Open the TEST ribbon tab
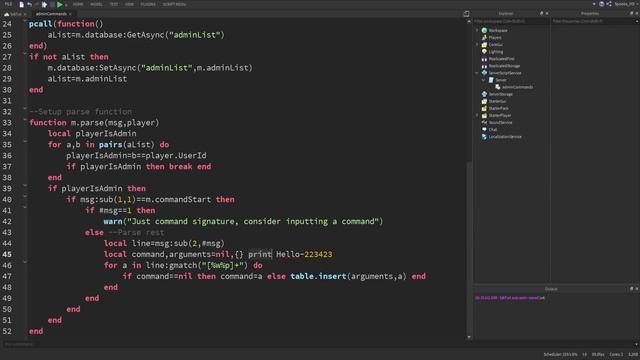 tap(114, 4)
